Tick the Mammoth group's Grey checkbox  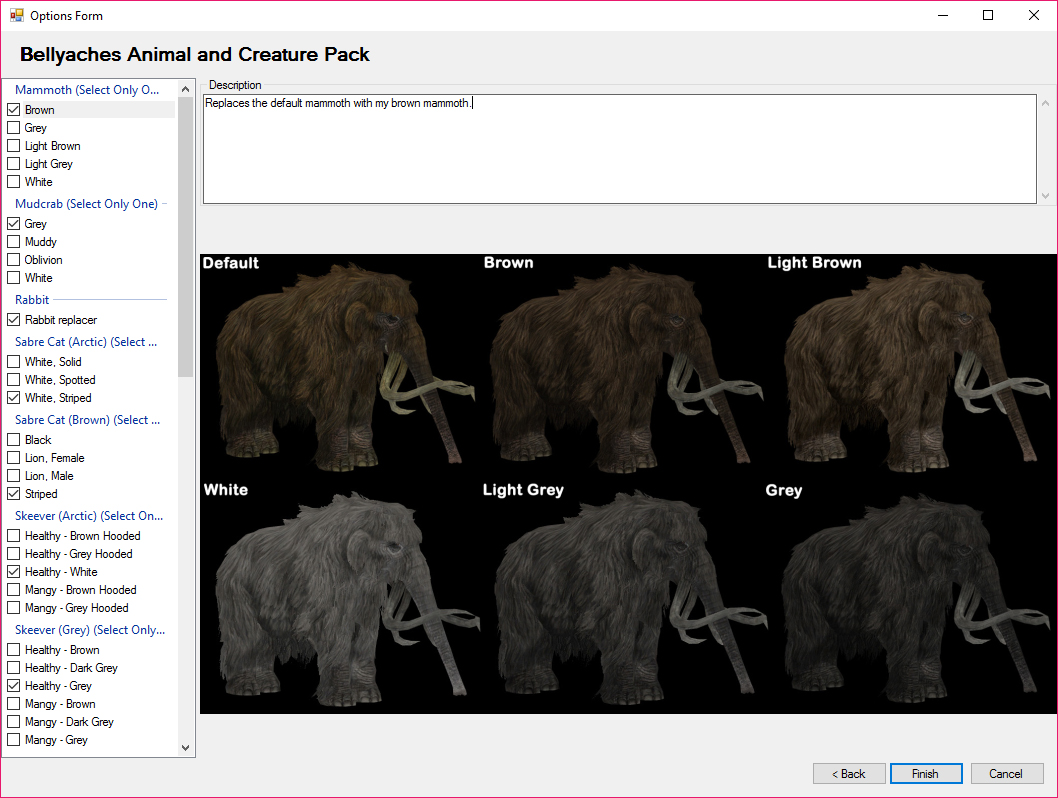coord(13,127)
